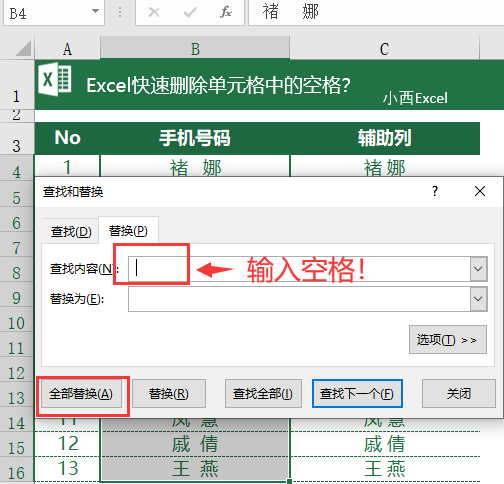Click Find All button 查找全部(I)

point(263,394)
